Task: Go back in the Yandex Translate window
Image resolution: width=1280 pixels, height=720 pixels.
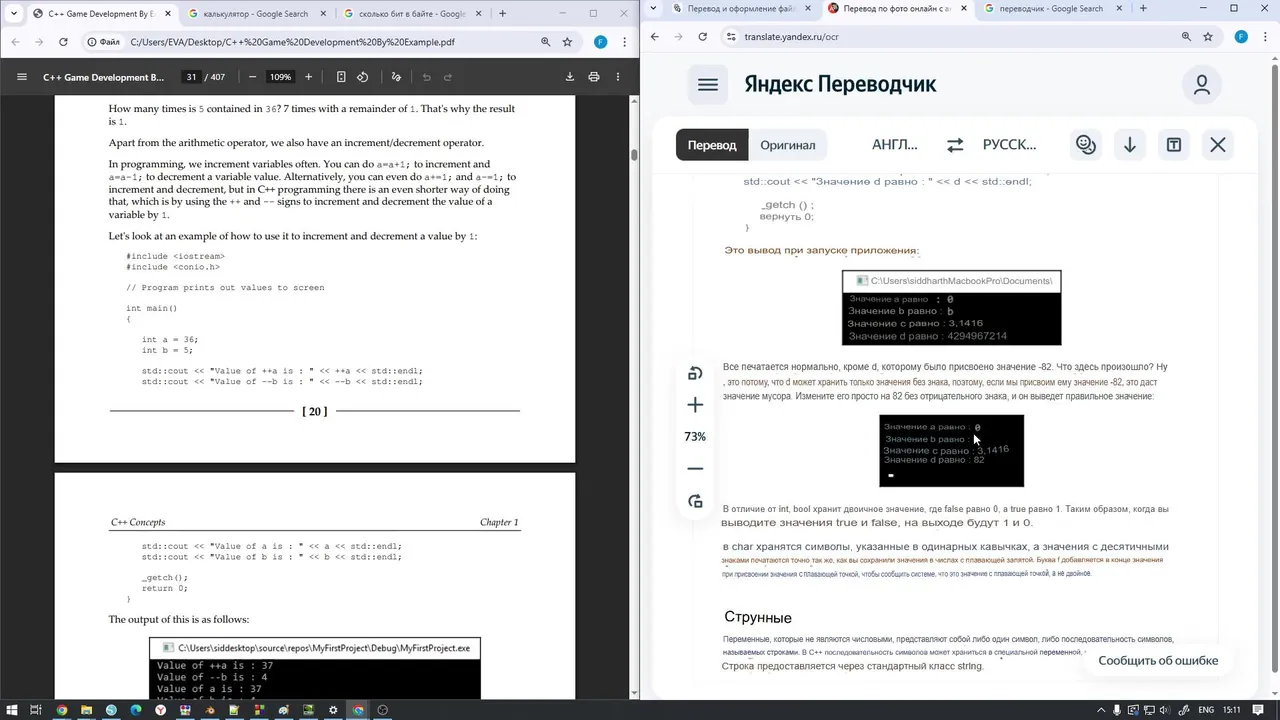Action: [x=655, y=36]
